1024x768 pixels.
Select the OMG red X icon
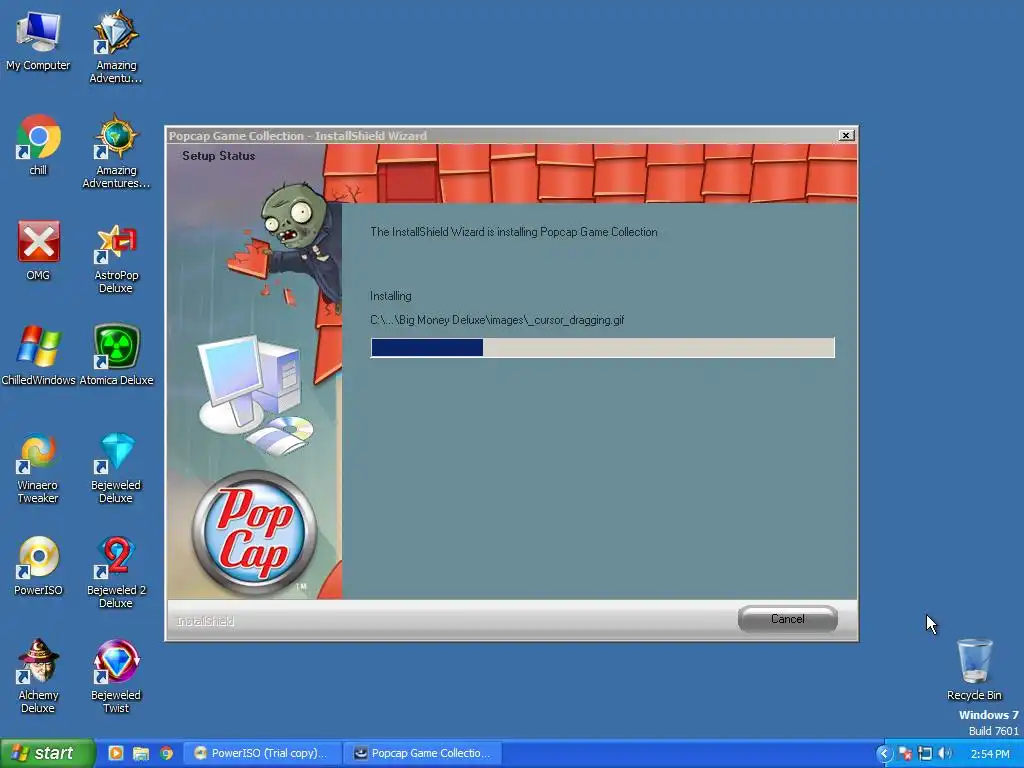(38, 250)
